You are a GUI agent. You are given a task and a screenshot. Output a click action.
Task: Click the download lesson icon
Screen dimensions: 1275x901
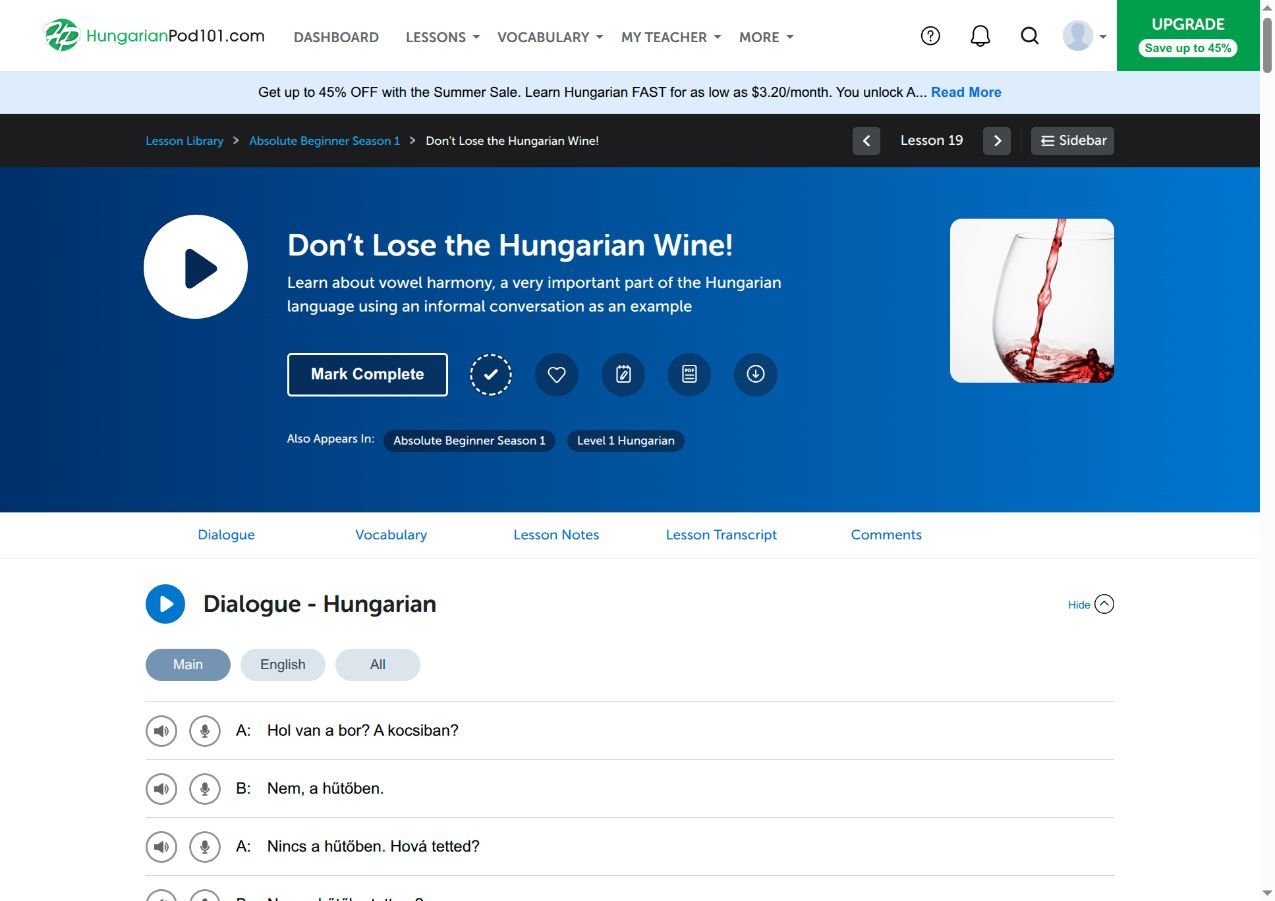coord(756,375)
